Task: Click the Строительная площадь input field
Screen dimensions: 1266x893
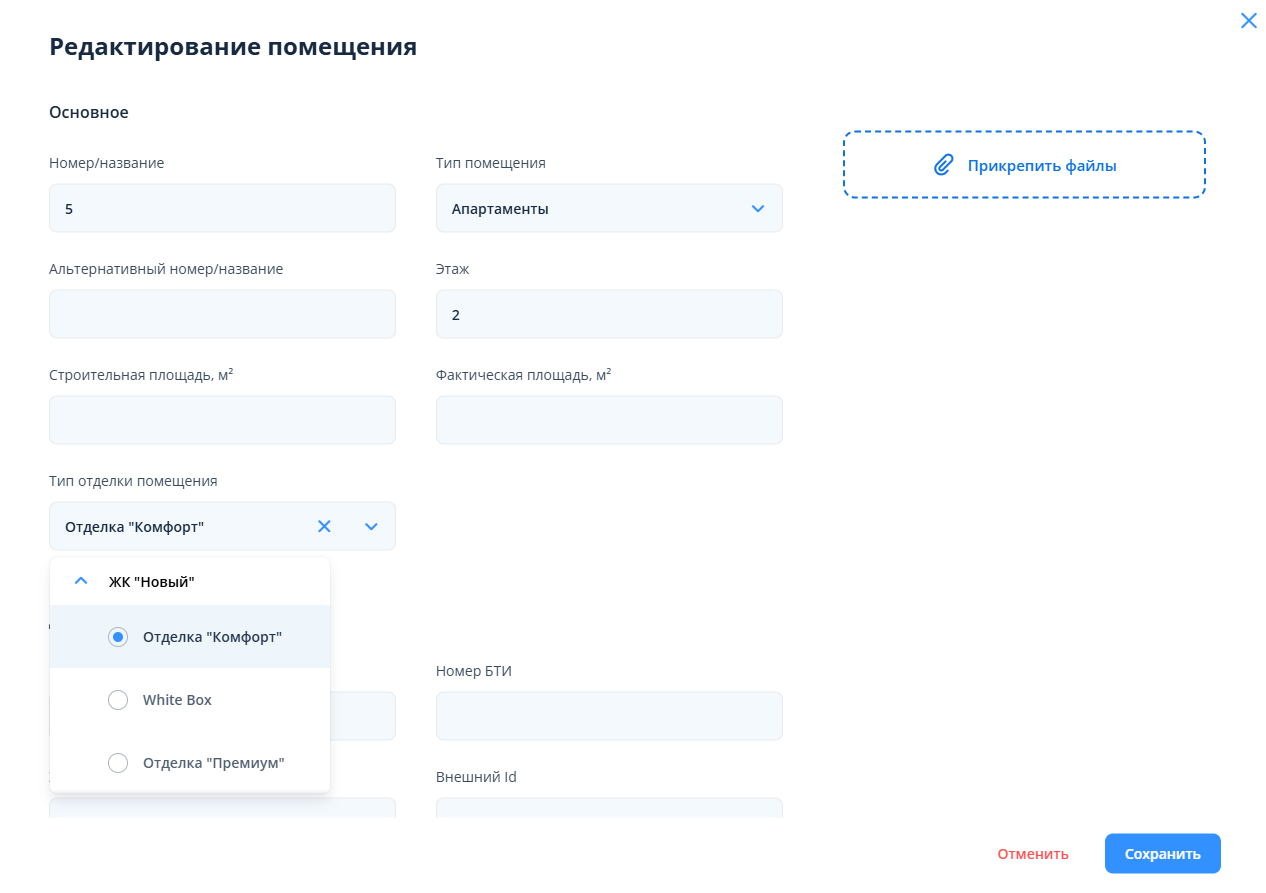Action: point(222,421)
